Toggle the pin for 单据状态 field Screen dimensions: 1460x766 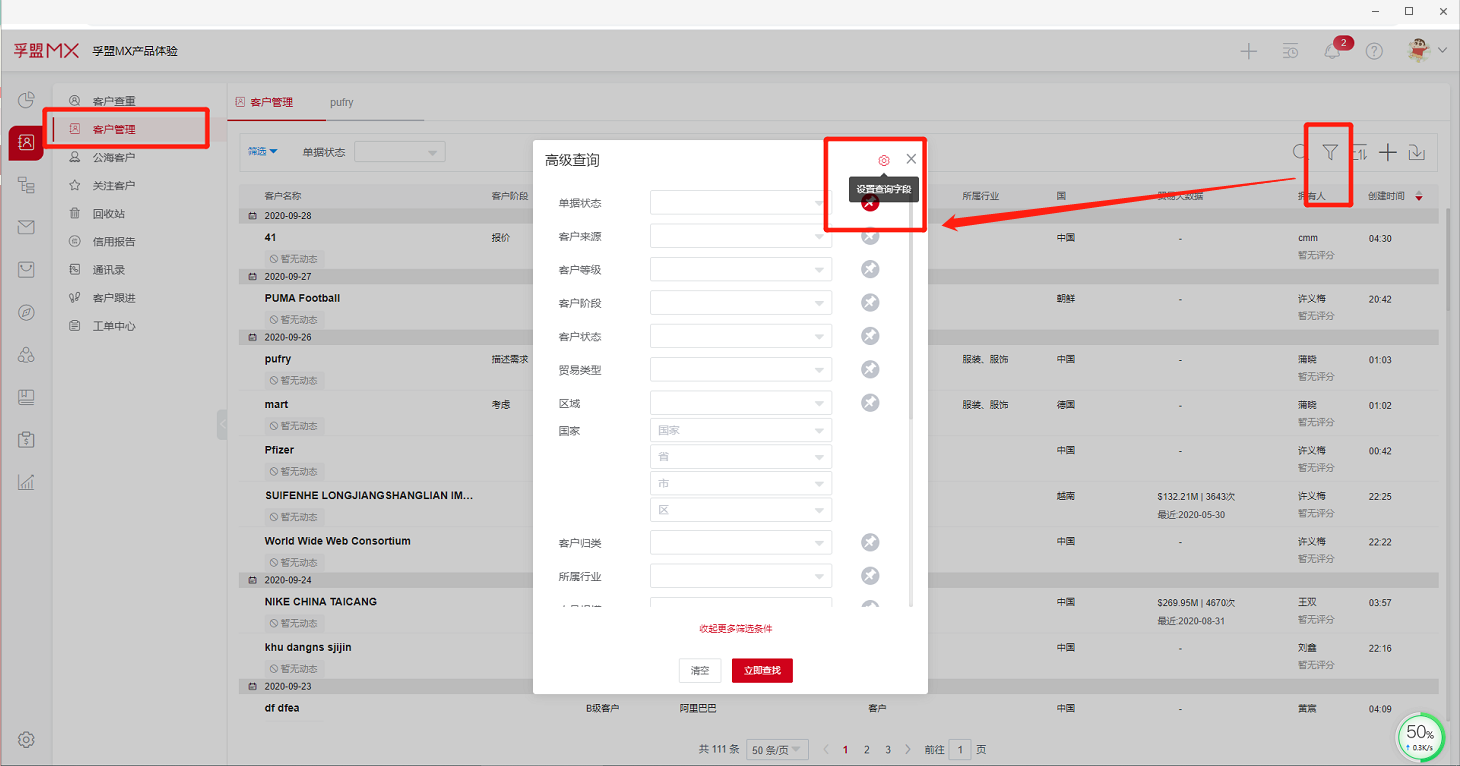(870, 203)
